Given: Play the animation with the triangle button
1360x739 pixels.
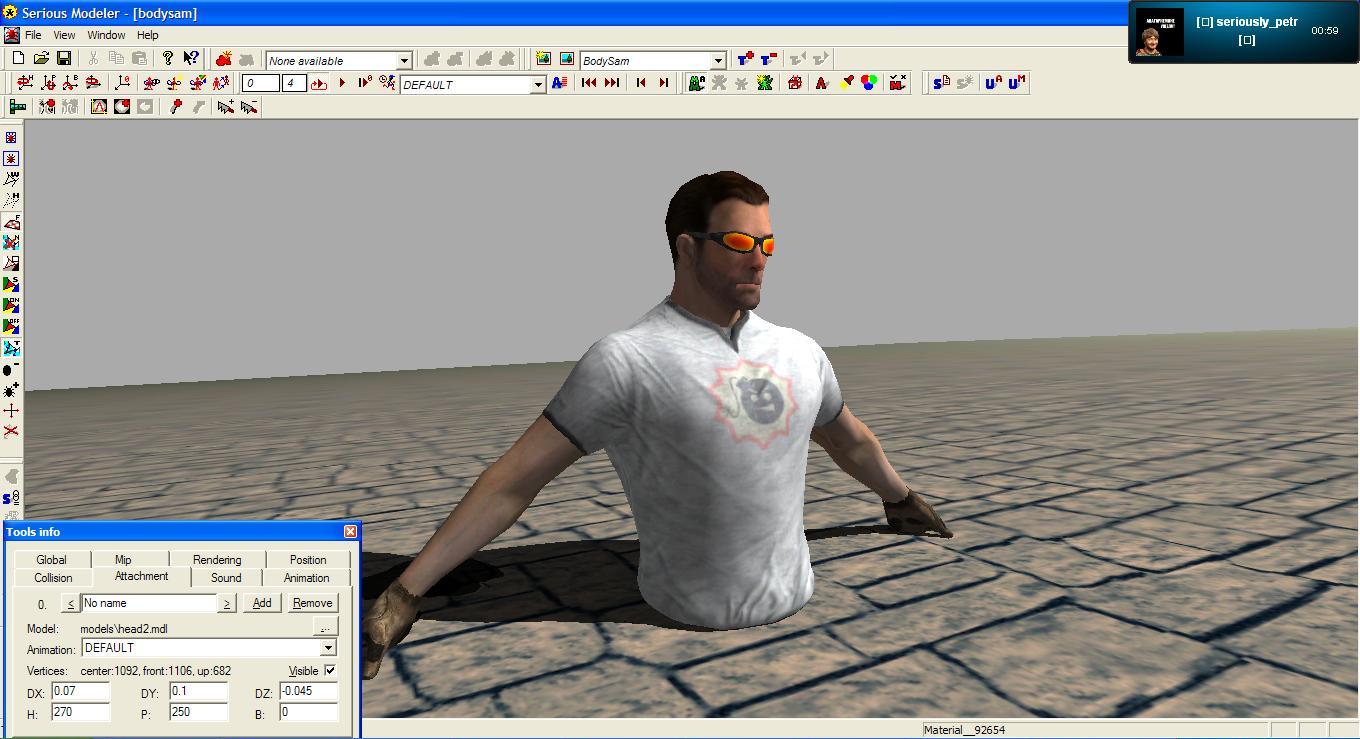Looking at the screenshot, I should coord(342,83).
